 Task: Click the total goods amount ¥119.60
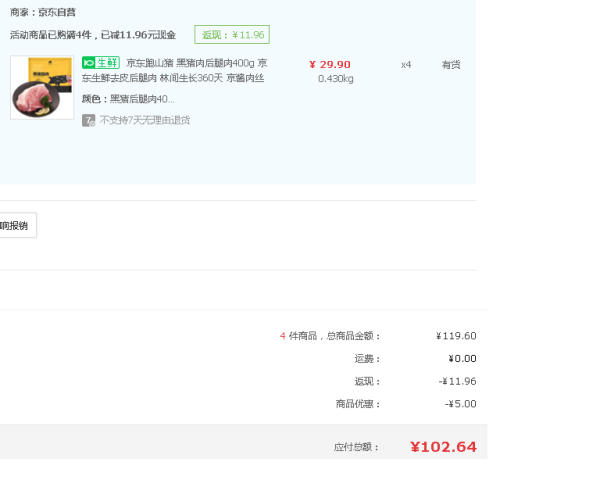tap(456, 336)
